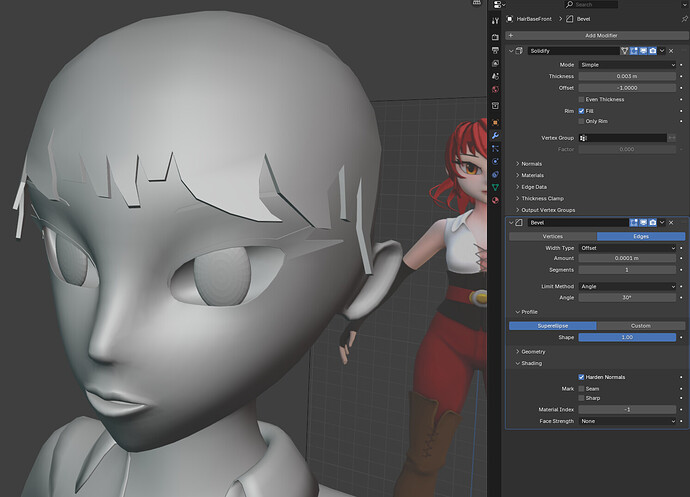Screen dimensions: 690x497
Task: Open the Object Data mesh tab
Action: pos(495,187)
